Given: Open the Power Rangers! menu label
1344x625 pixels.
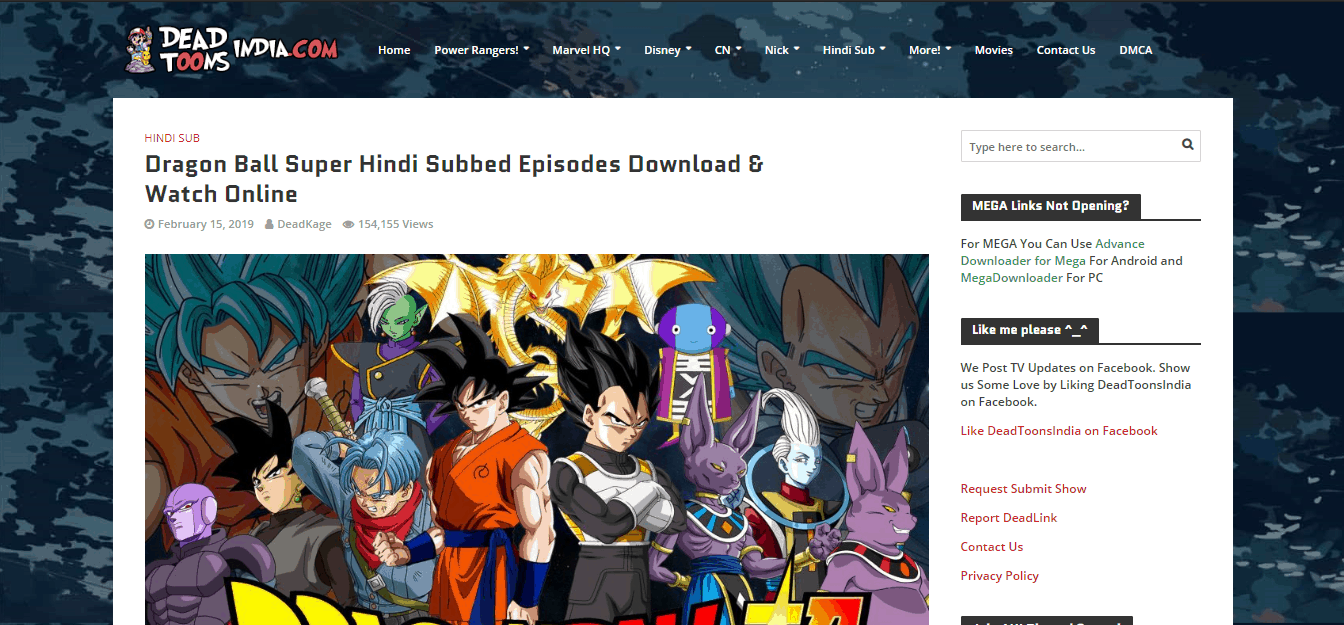Looking at the screenshot, I should point(476,50).
